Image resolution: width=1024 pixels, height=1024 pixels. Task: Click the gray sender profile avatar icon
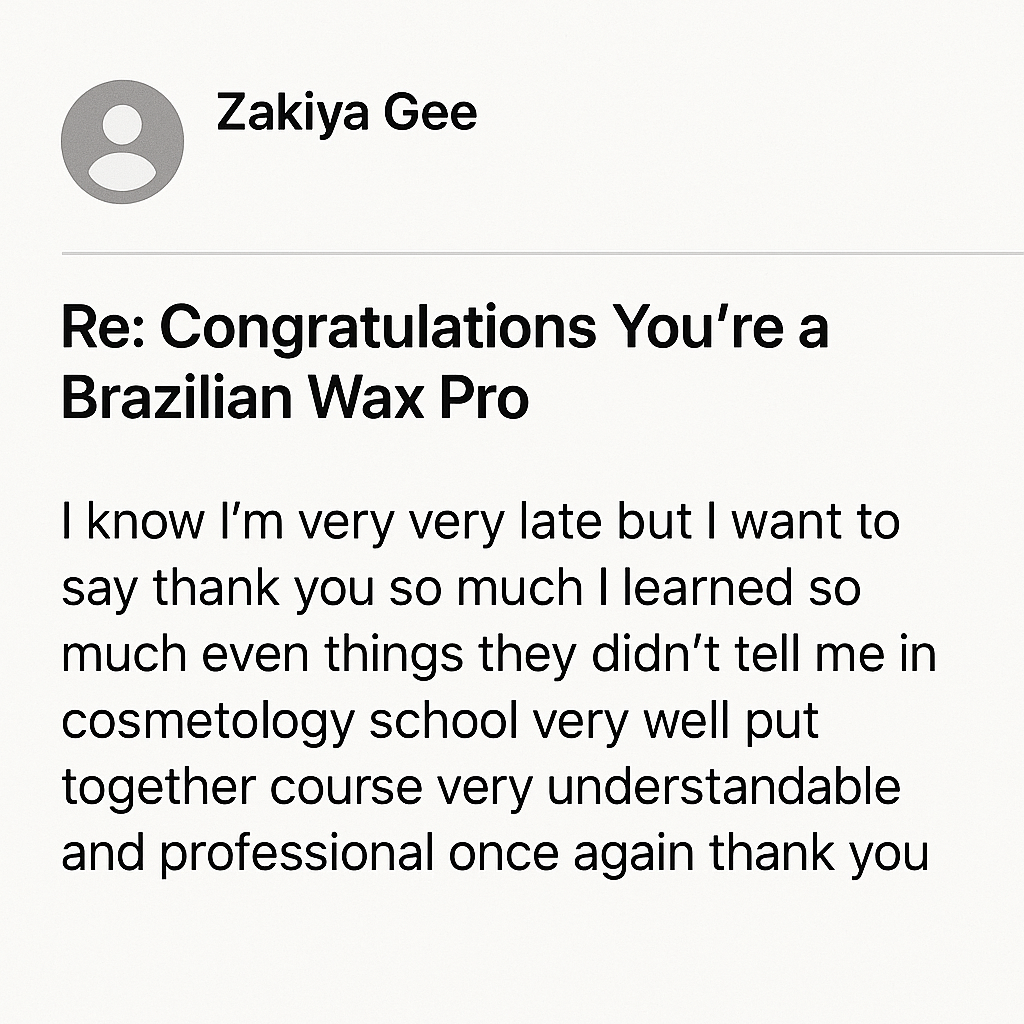click(x=122, y=142)
